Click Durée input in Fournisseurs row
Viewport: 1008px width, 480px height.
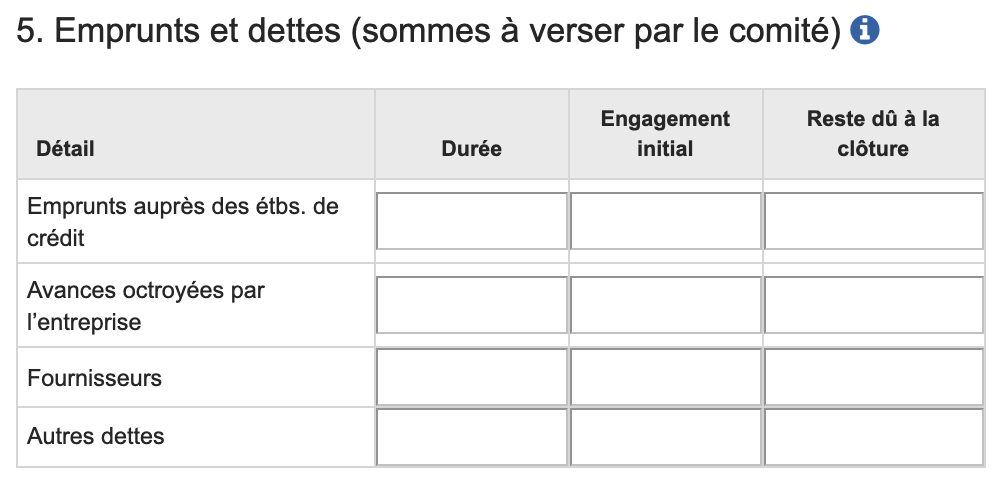tap(472, 378)
